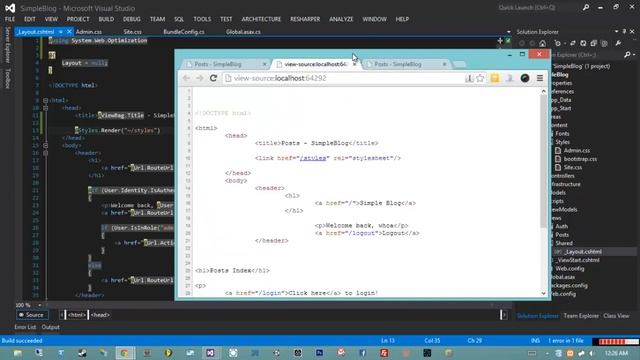The width and height of the screenshot is (640, 360).
Task: Collapse the <head> outlining block in editor
Action: coord(46,108)
